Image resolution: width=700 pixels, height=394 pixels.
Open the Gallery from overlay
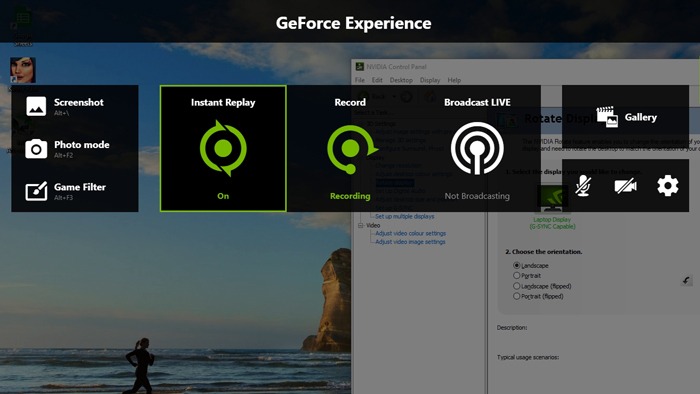pyautogui.click(x=625, y=117)
